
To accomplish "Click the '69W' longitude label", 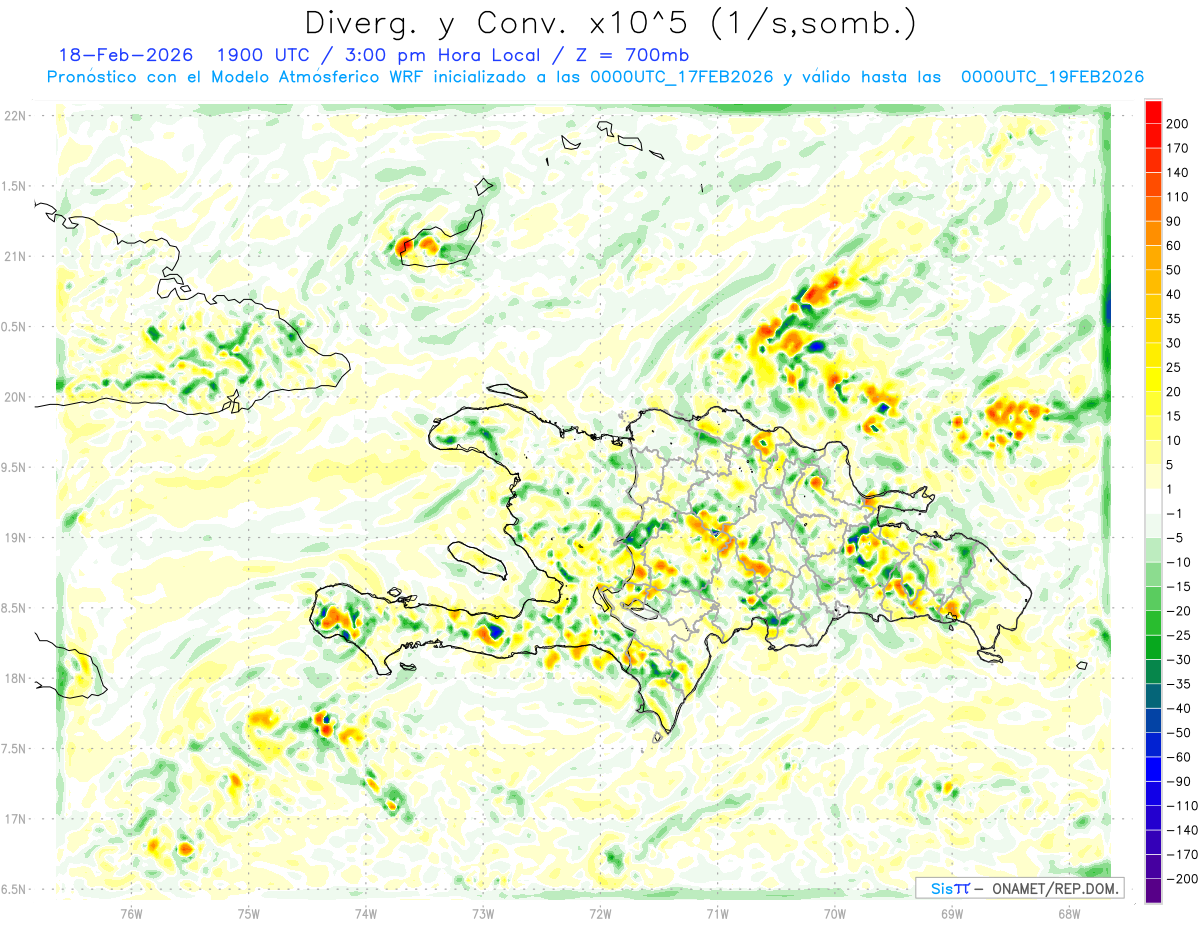I will coord(952,914).
